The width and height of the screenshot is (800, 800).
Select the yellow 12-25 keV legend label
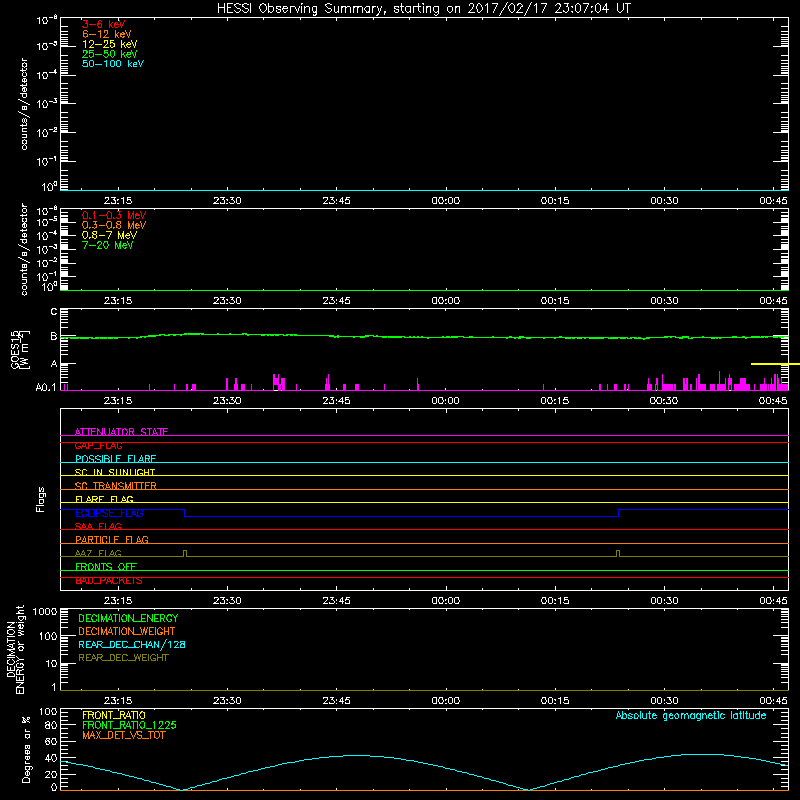pyautogui.click(x=109, y=44)
